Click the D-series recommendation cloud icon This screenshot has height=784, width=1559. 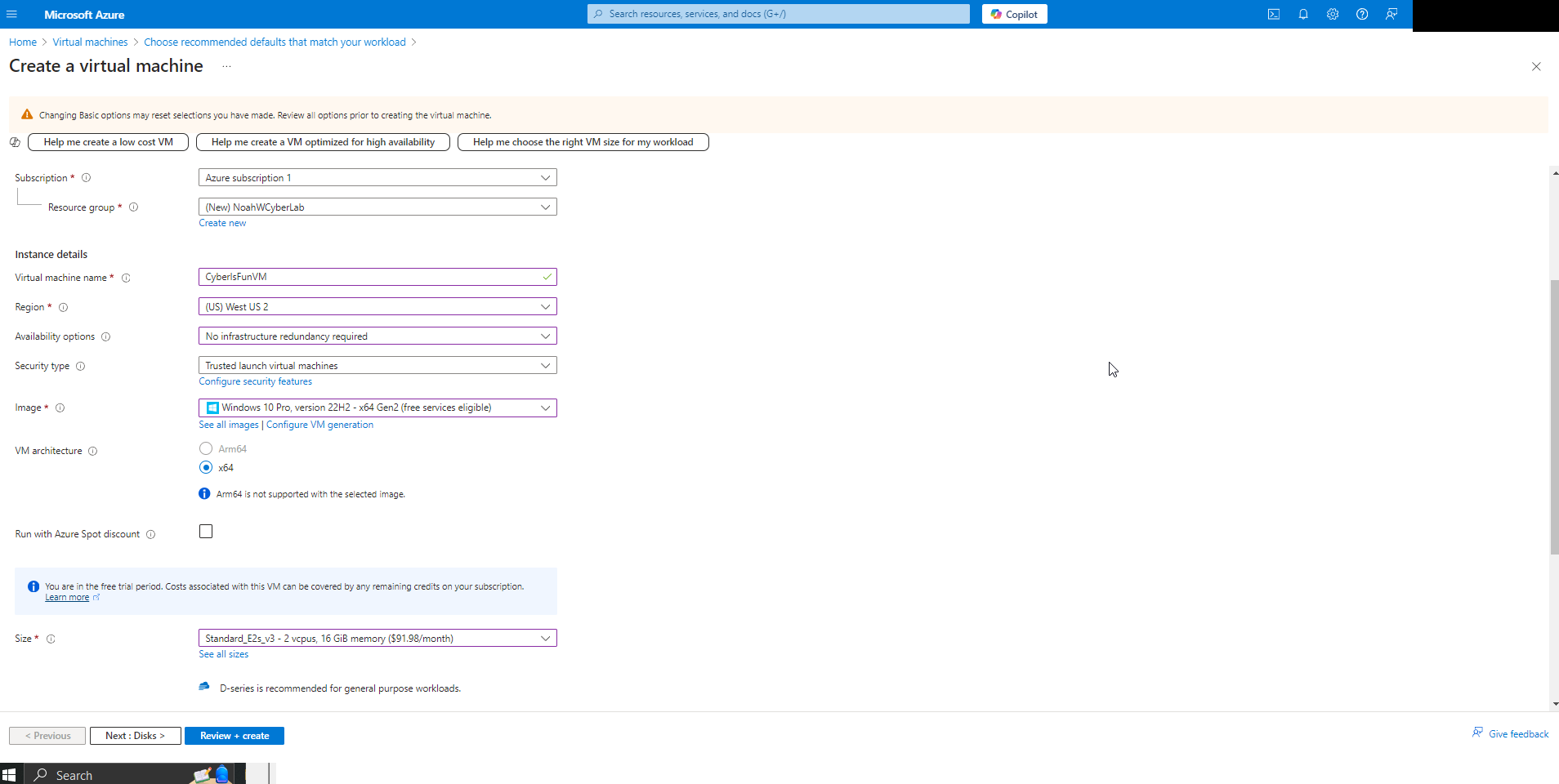click(204, 687)
